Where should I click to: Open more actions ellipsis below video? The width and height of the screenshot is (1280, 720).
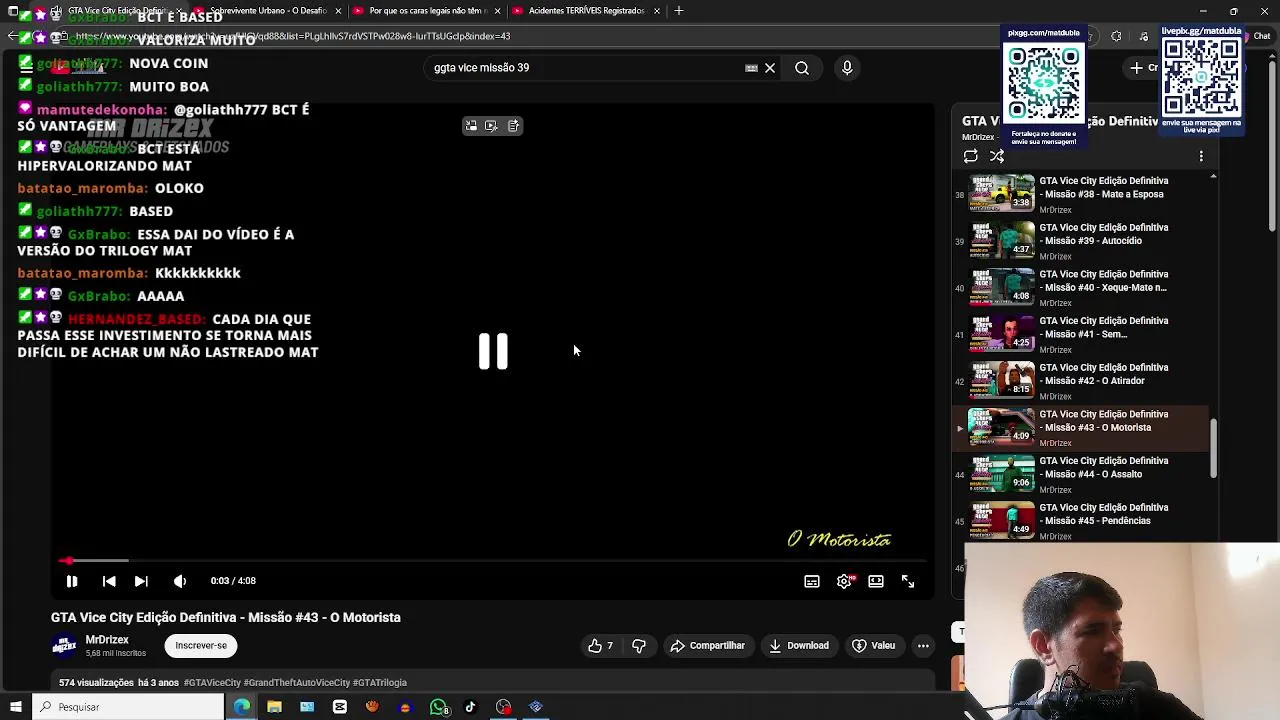(x=923, y=646)
